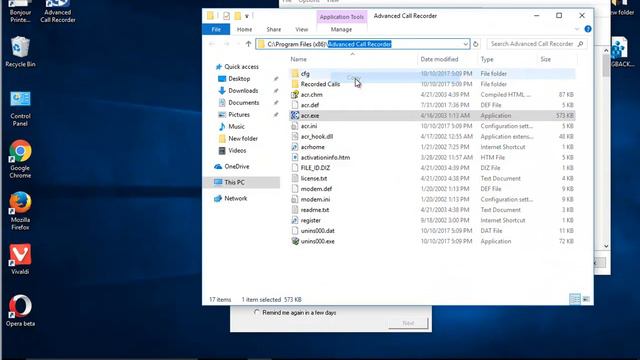Sort by the Date modified column header
The height and width of the screenshot is (360, 640).
point(448,59)
